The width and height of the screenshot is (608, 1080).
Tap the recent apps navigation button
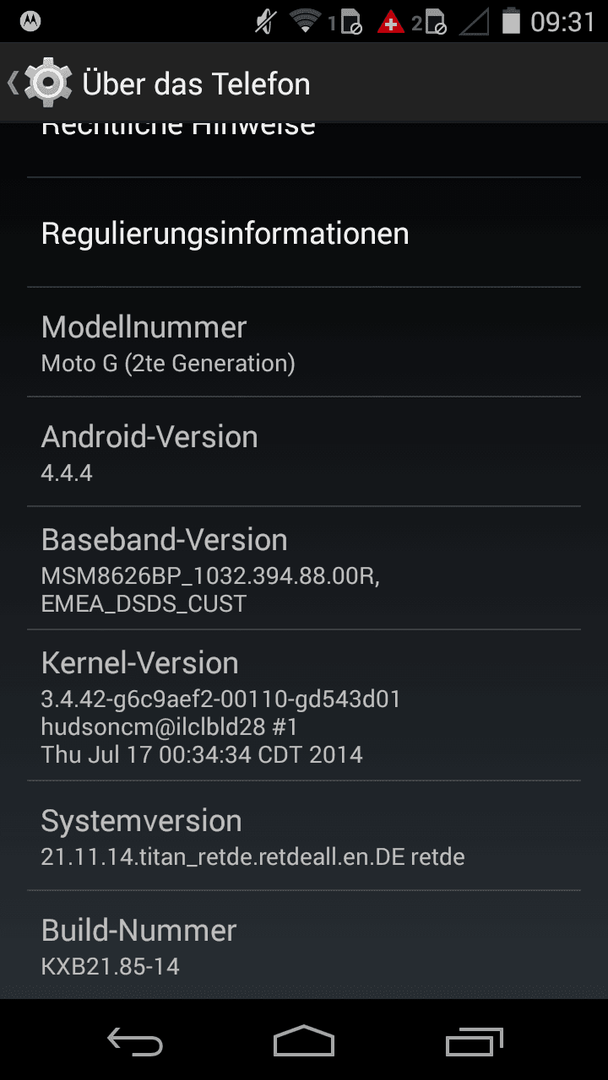tap(474, 1040)
